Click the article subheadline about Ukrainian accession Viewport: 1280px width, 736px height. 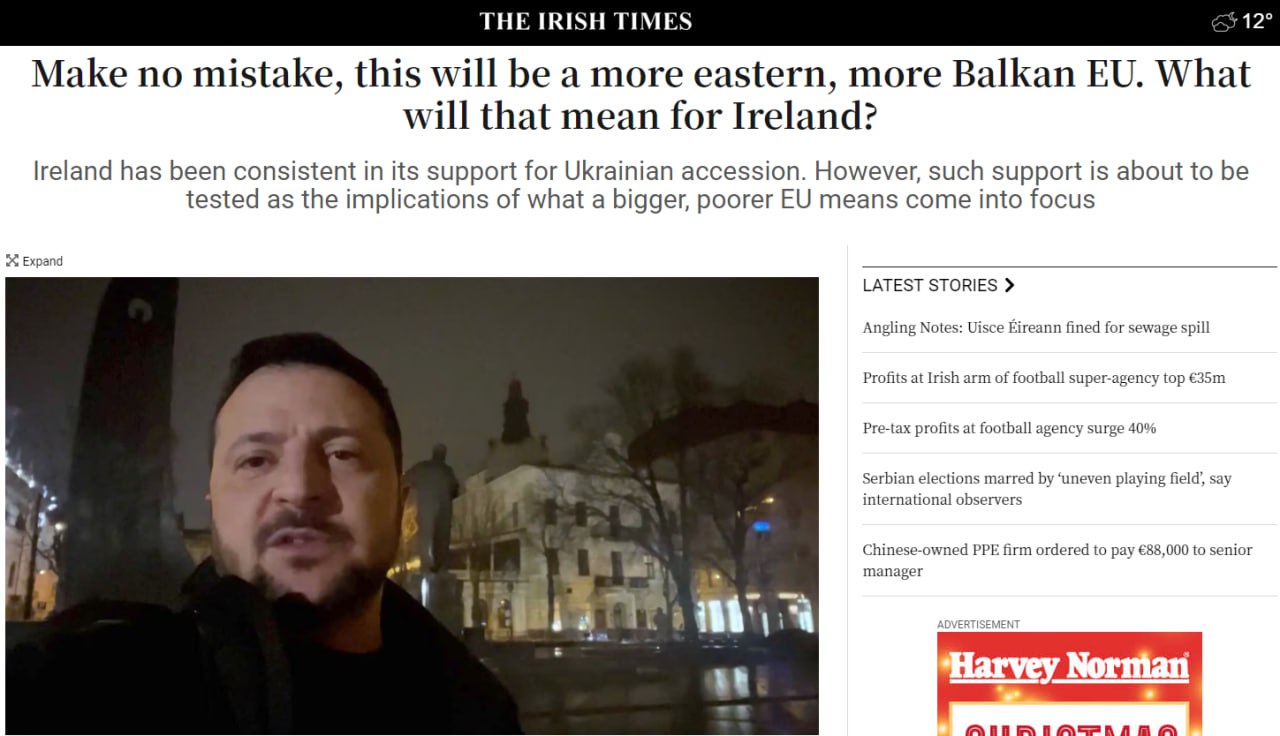(640, 185)
